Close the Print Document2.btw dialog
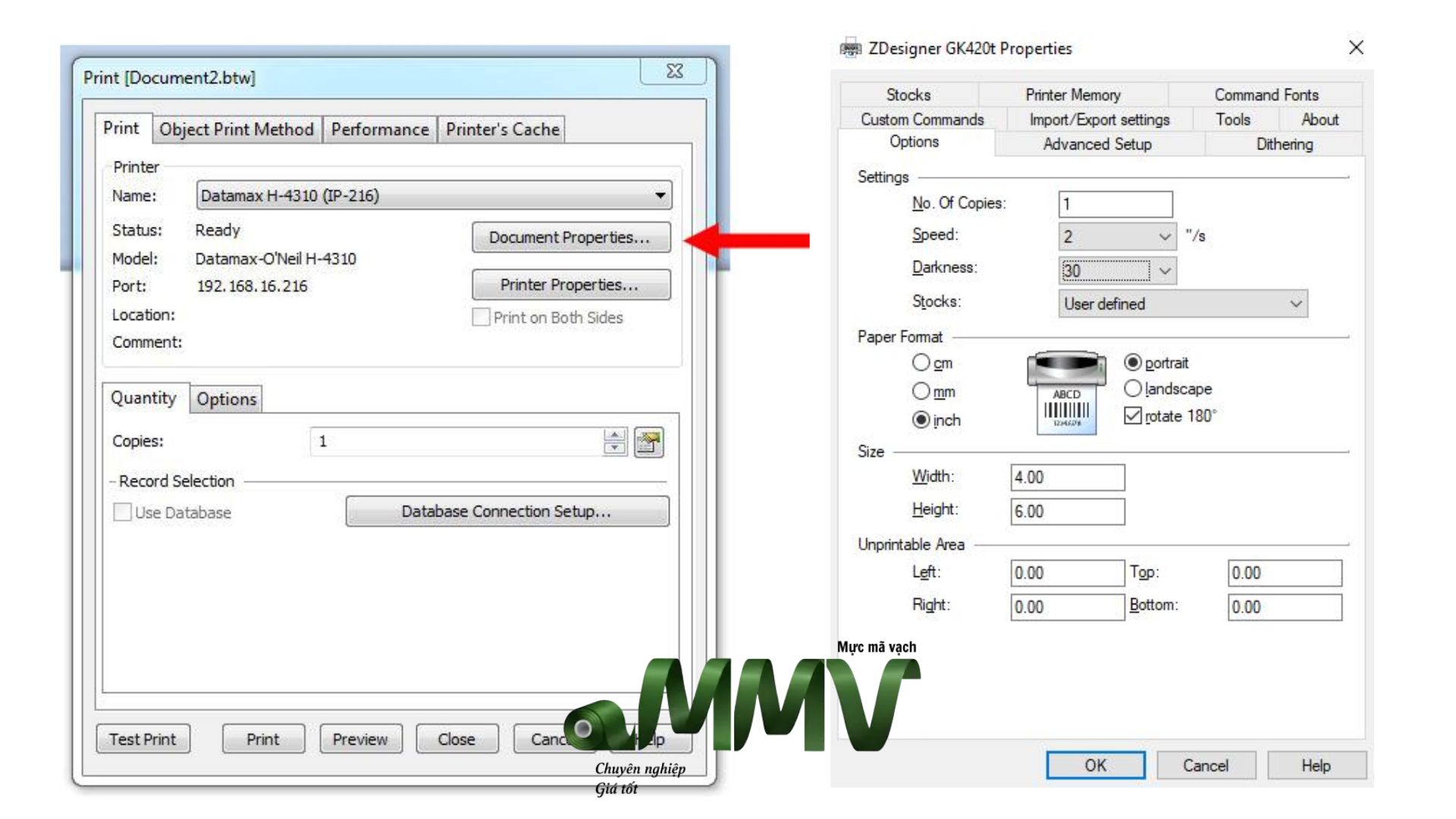The image size is (1456, 819). click(674, 71)
